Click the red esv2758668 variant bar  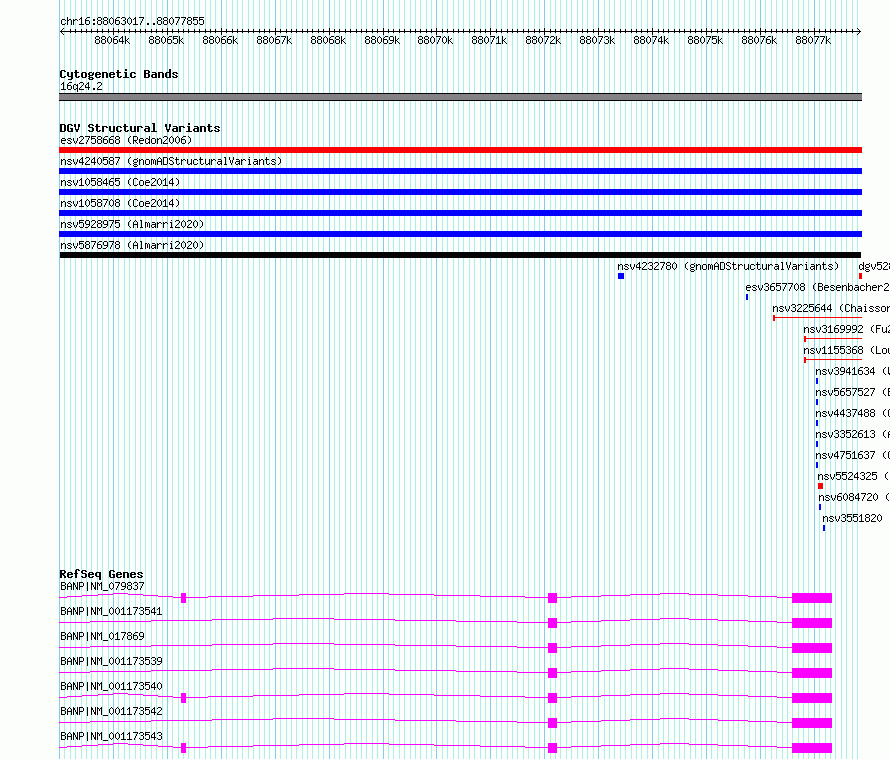pos(460,150)
